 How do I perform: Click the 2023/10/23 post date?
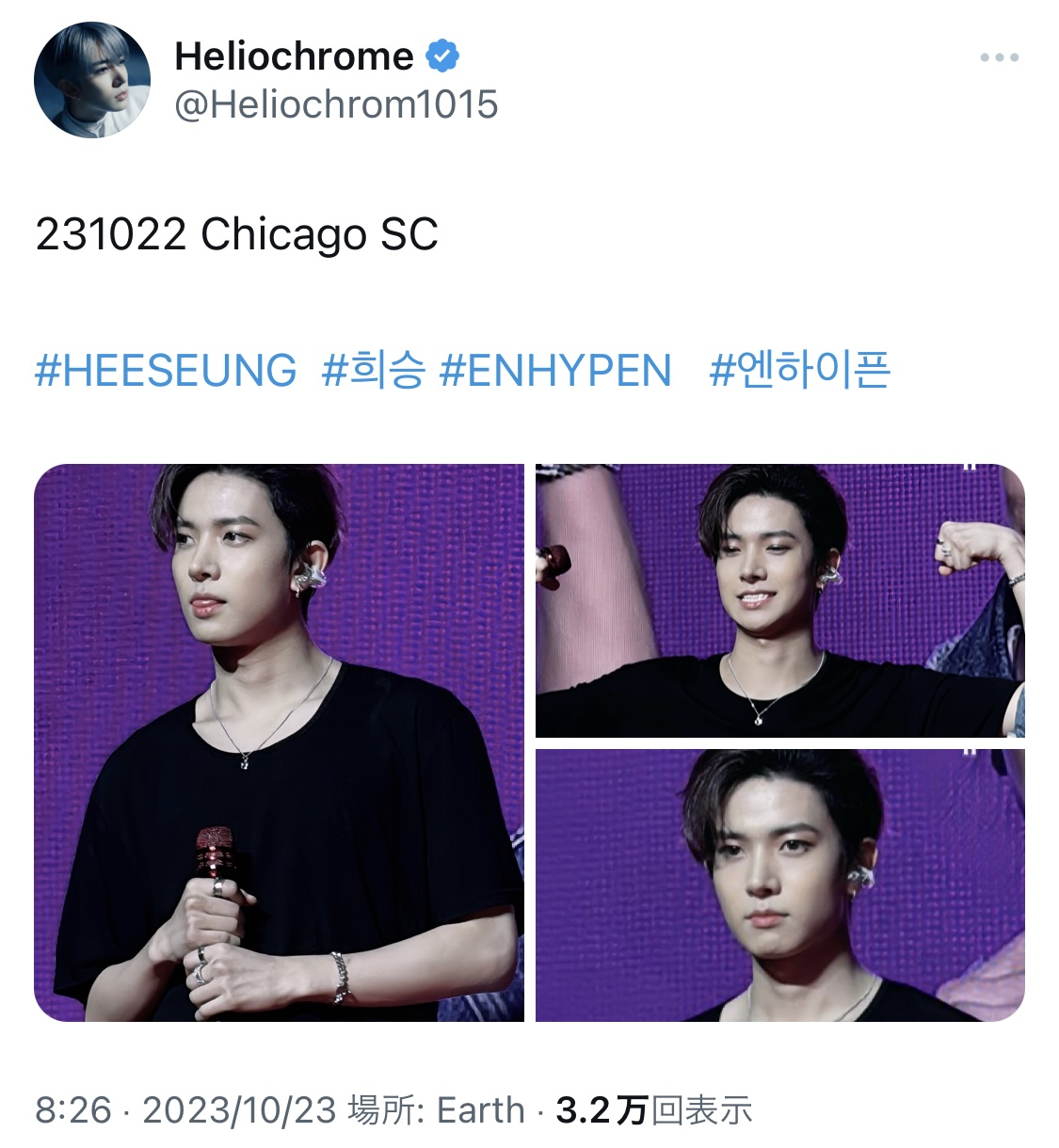[x=239, y=1110]
